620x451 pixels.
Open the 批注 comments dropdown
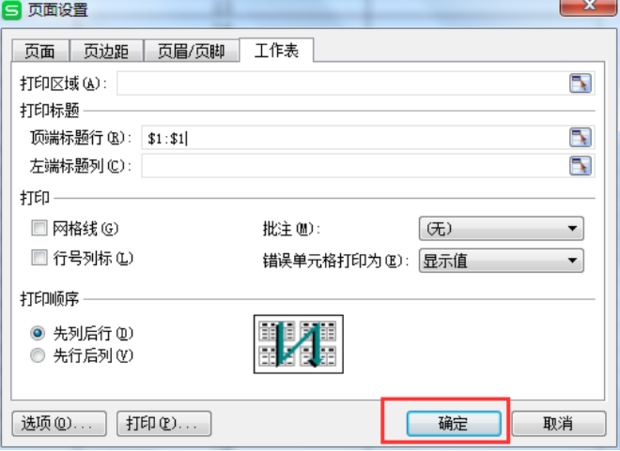click(501, 228)
